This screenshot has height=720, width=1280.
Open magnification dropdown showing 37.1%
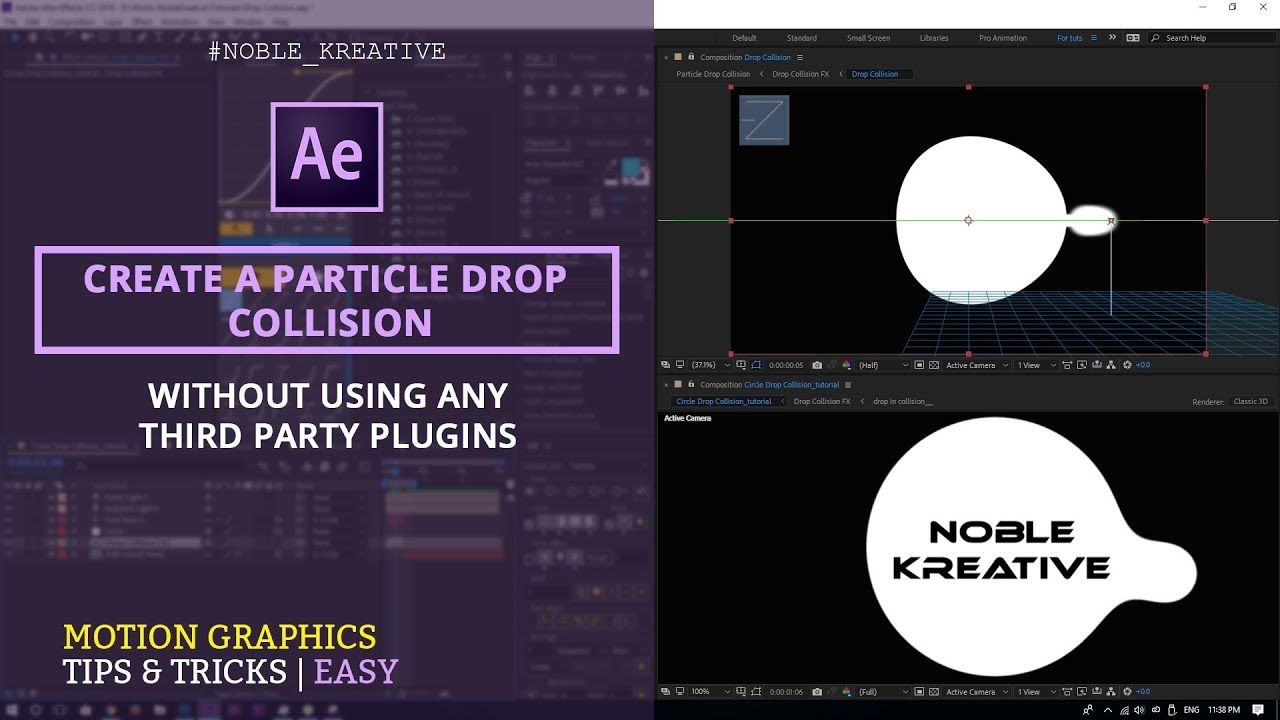pyautogui.click(x=710, y=365)
